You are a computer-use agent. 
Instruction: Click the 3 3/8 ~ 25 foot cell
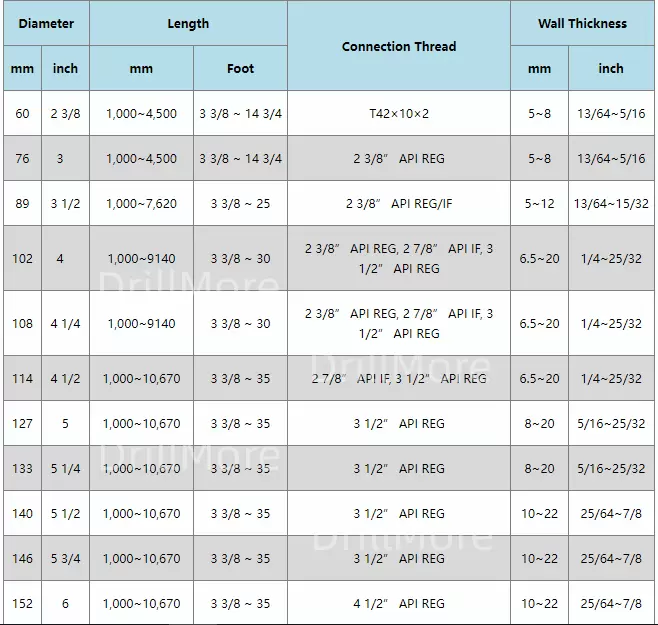click(240, 204)
